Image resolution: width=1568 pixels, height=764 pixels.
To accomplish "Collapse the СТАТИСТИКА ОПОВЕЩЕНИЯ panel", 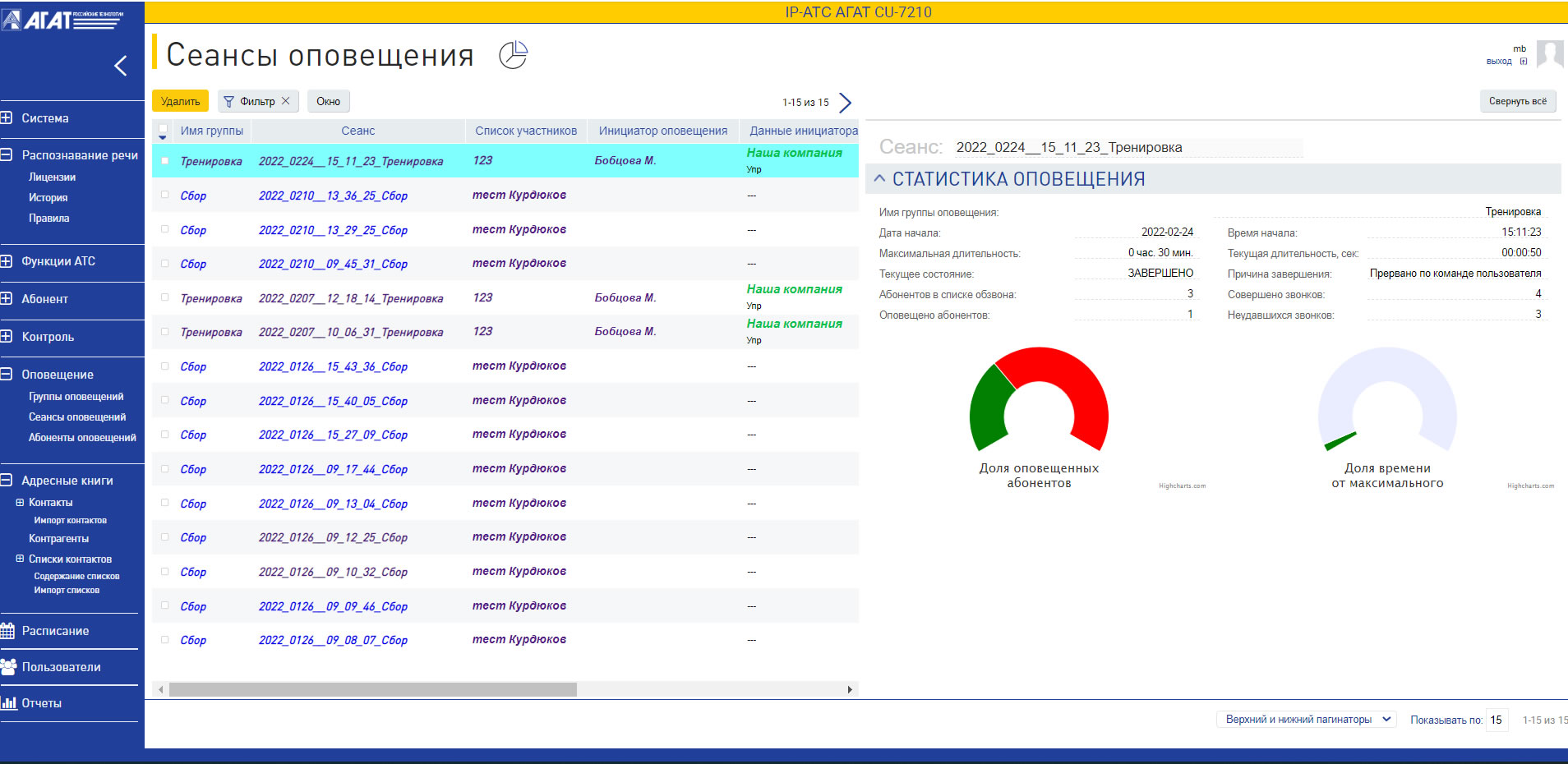I will point(879,178).
